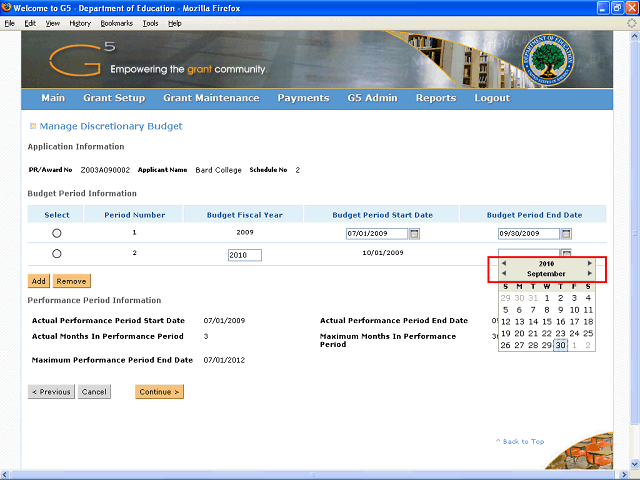Click calendar icon for period 2 end date
This screenshot has height=480, width=640.
pos(566,254)
